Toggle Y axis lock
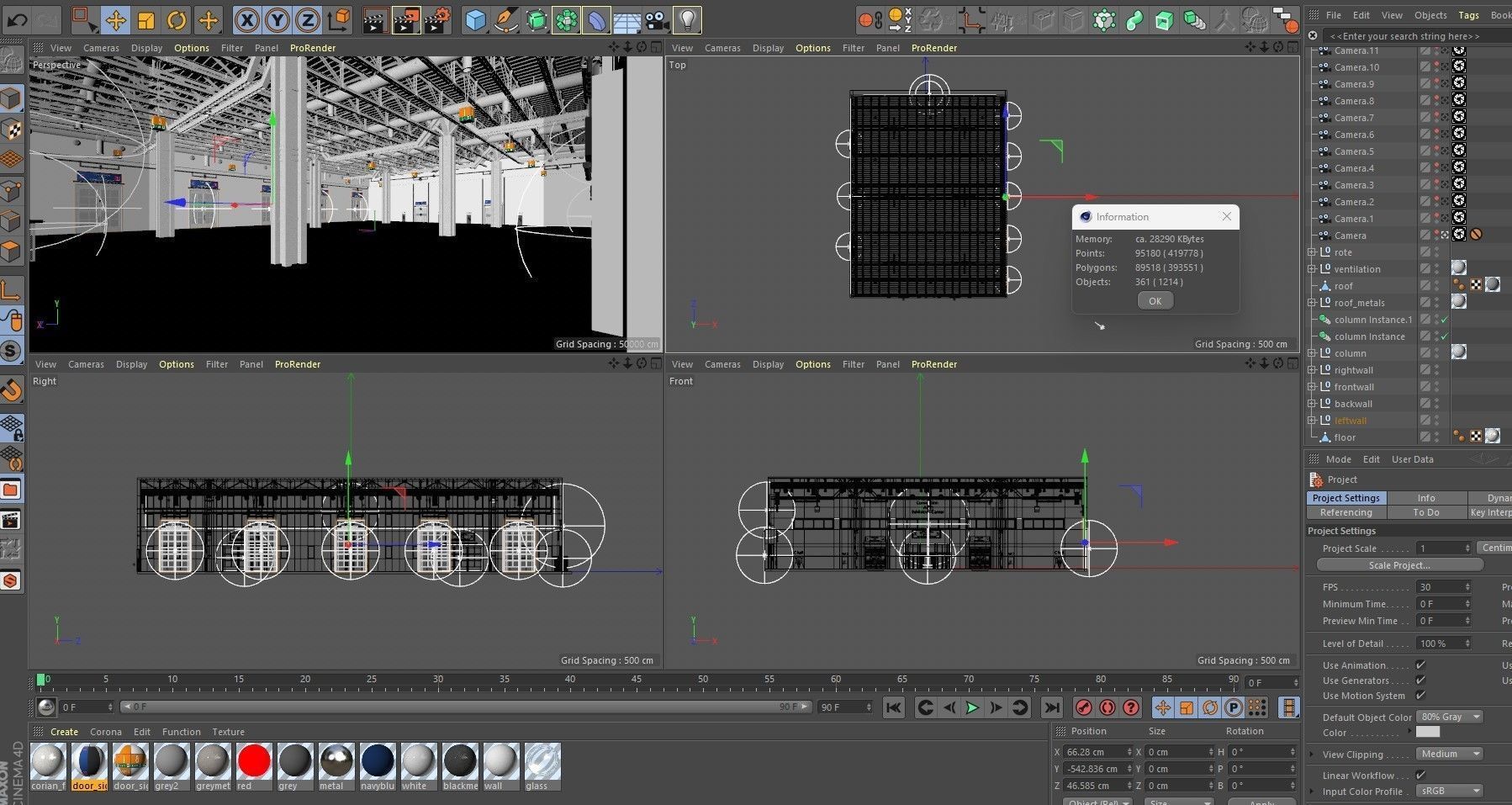Screen dimensions: 1512x805 278,19
